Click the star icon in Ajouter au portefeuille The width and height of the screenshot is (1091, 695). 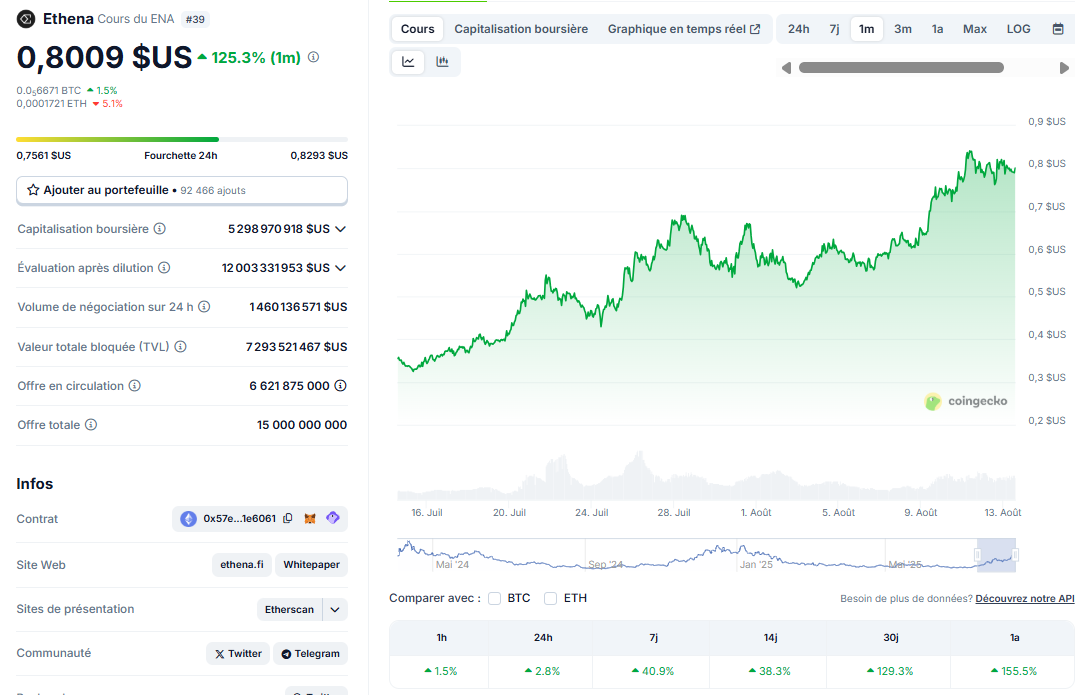[x=33, y=190]
